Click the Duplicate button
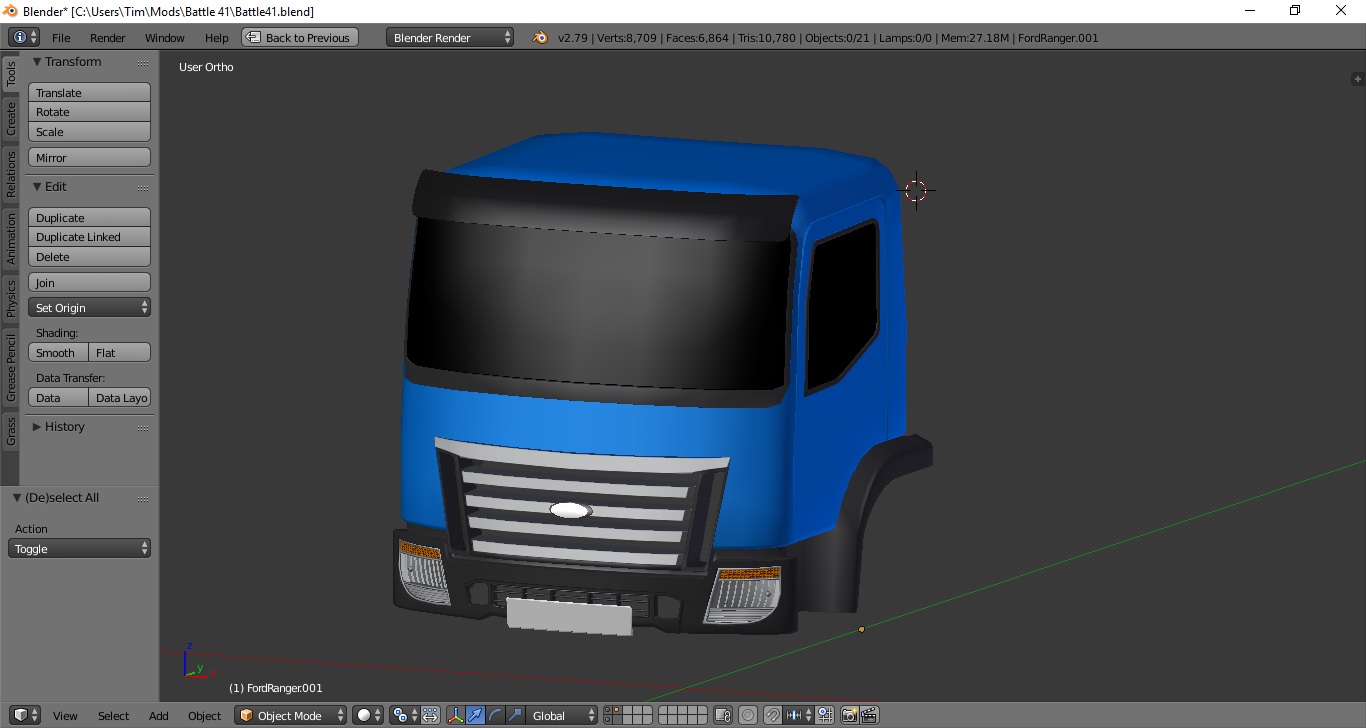1366x728 pixels. click(89, 217)
